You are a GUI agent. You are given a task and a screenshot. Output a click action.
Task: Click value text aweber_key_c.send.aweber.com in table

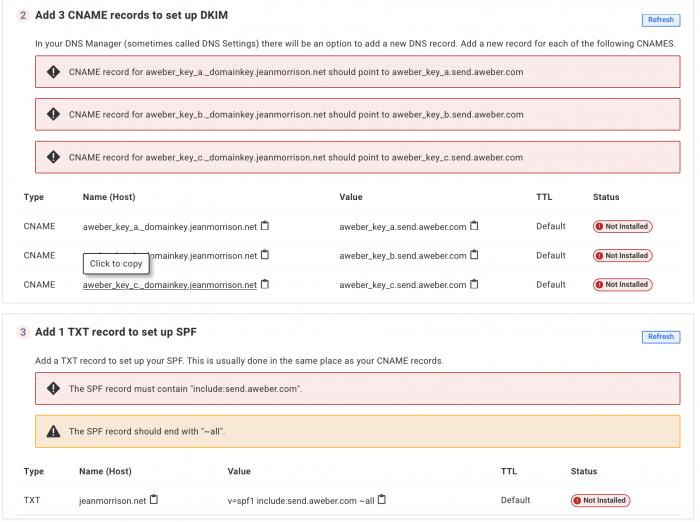403,285
